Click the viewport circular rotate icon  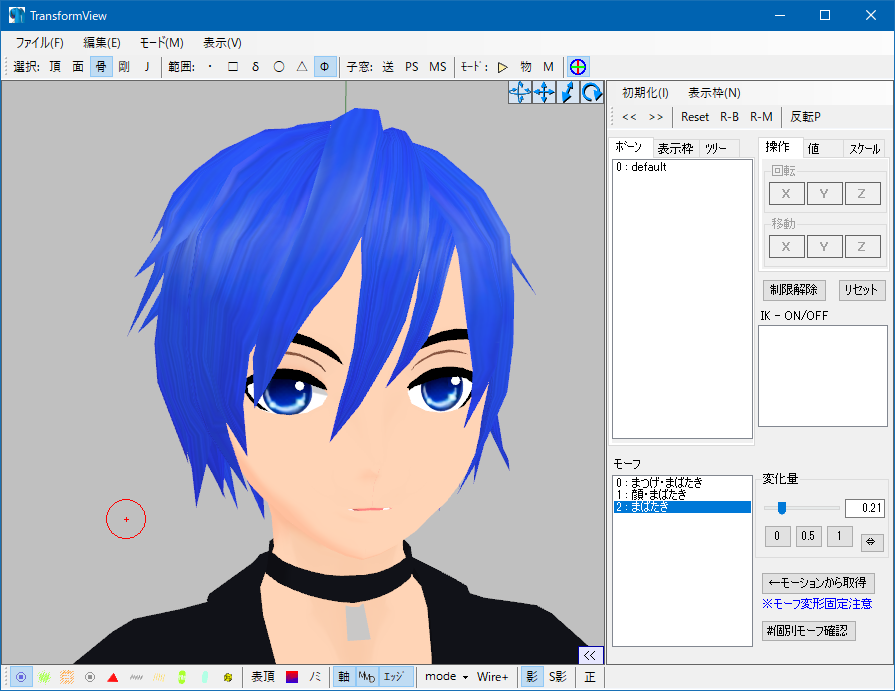pyautogui.click(x=592, y=92)
